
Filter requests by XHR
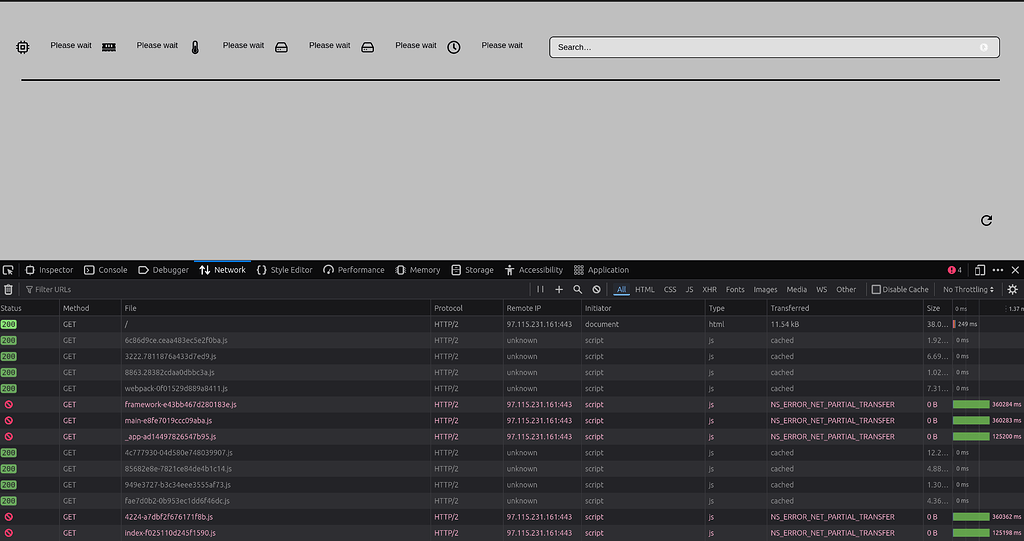coord(709,289)
